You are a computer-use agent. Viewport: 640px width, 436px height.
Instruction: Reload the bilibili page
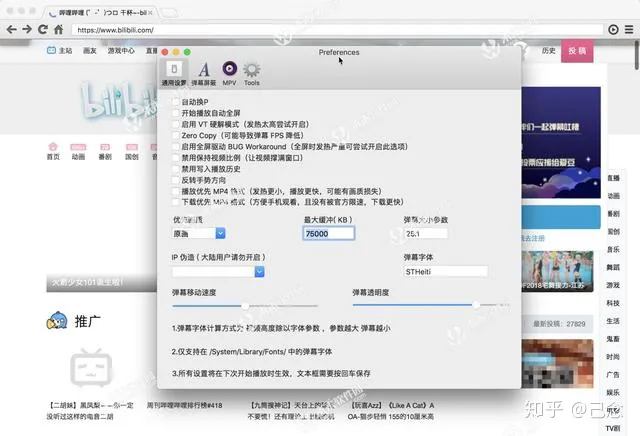click(42, 29)
